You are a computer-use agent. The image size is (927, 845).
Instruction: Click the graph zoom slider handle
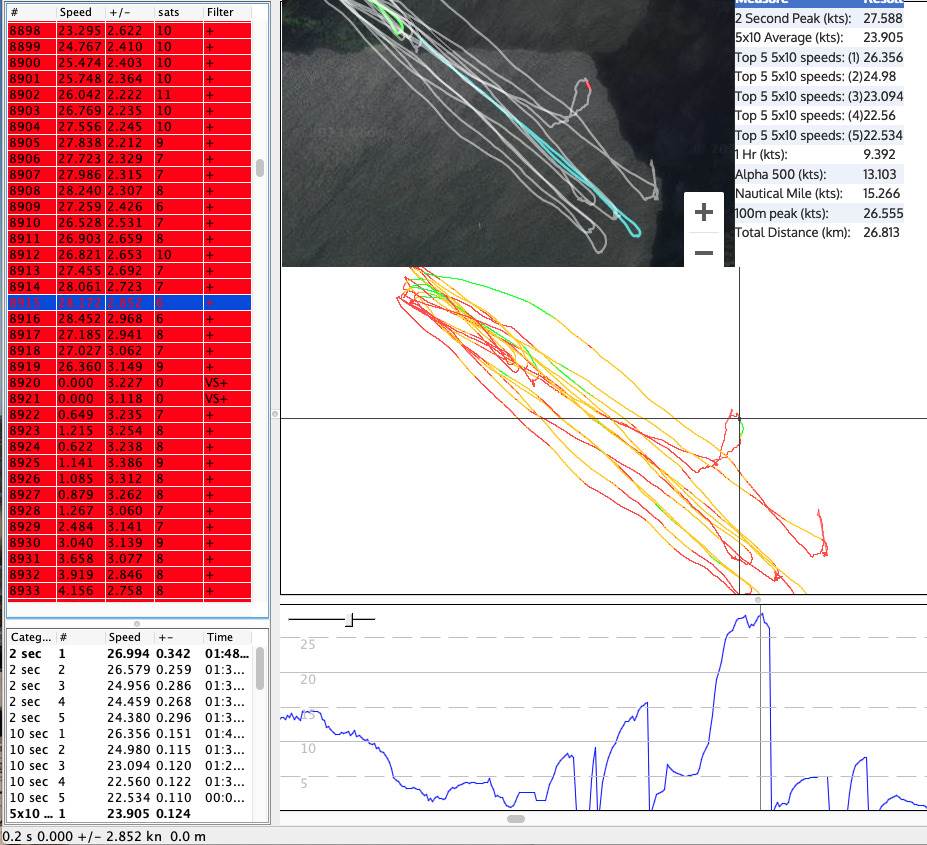(349, 620)
